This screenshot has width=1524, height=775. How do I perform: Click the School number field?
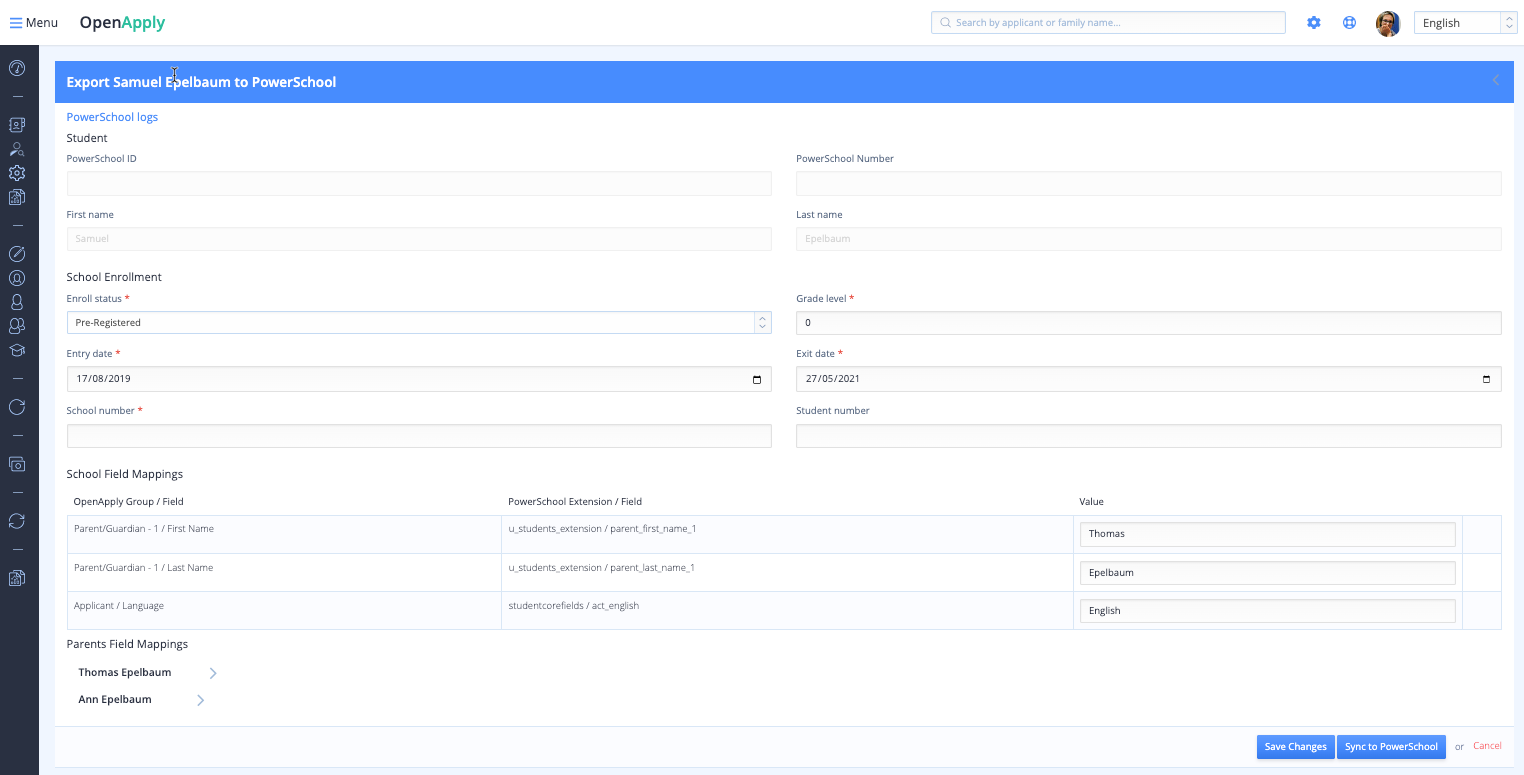419,436
